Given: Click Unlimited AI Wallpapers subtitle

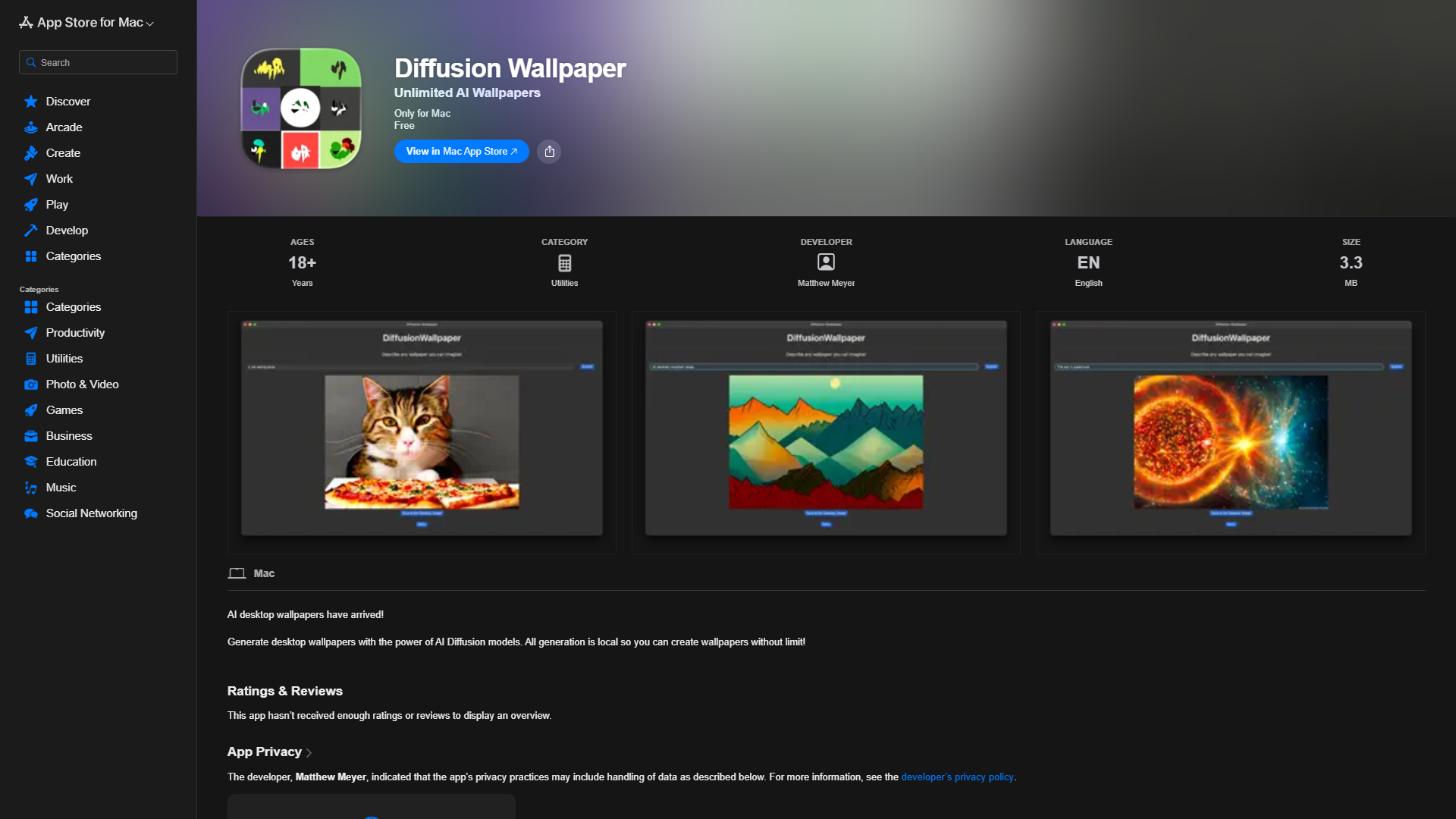Looking at the screenshot, I should [x=467, y=93].
